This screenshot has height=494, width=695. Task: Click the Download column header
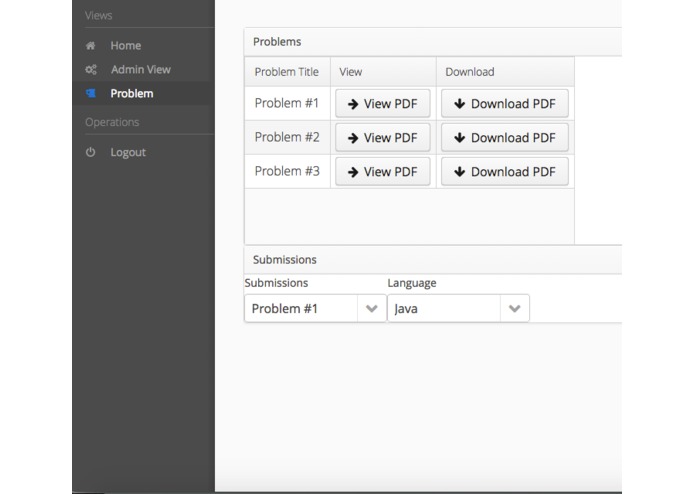(505, 72)
